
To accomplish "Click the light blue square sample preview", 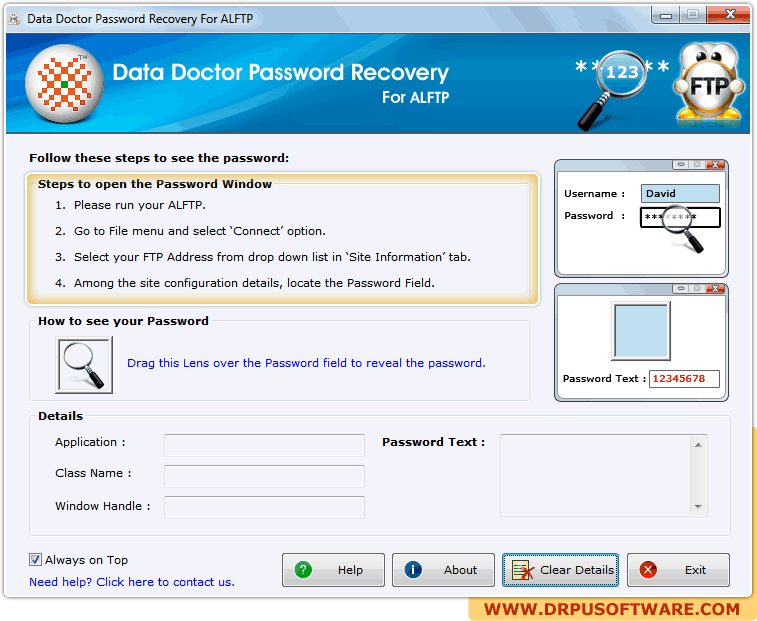I will pos(641,331).
